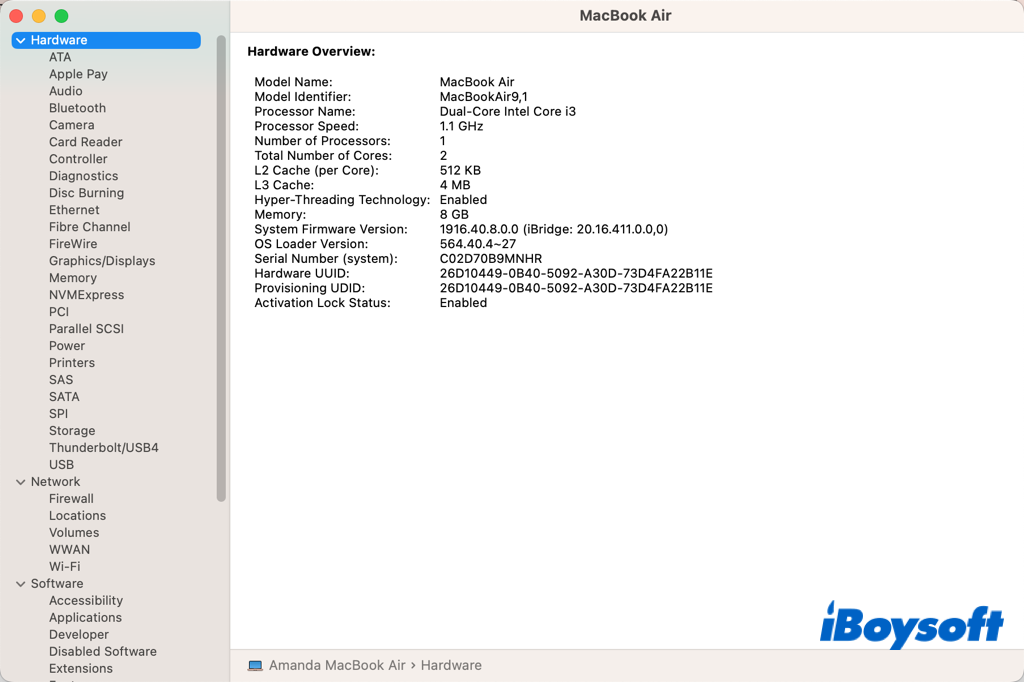Select USB in the sidebar
Viewport: 1024px width, 682px height.
point(61,465)
